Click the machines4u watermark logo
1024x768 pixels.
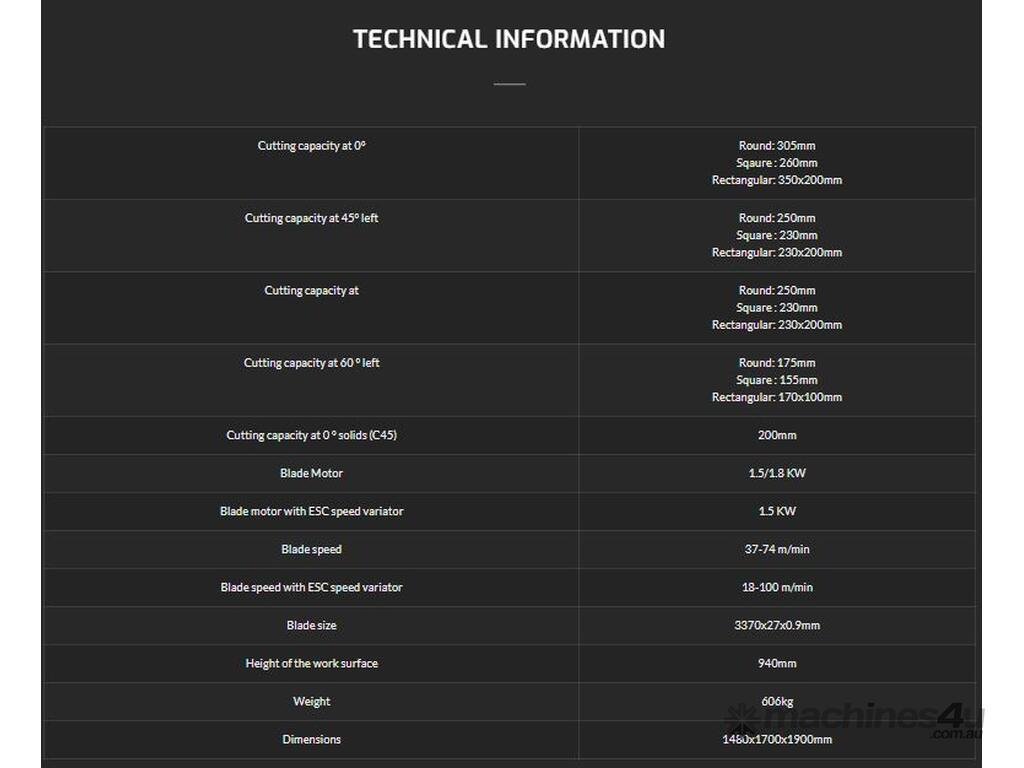855,720
